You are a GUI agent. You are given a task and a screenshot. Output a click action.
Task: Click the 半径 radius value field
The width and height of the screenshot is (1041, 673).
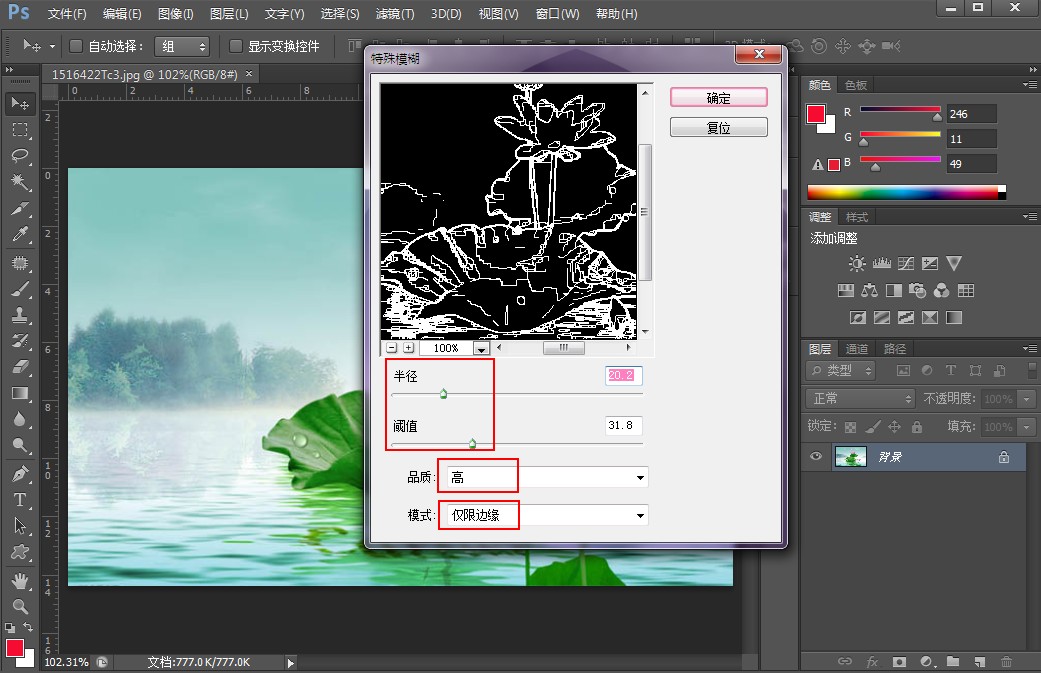pyautogui.click(x=623, y=375)
